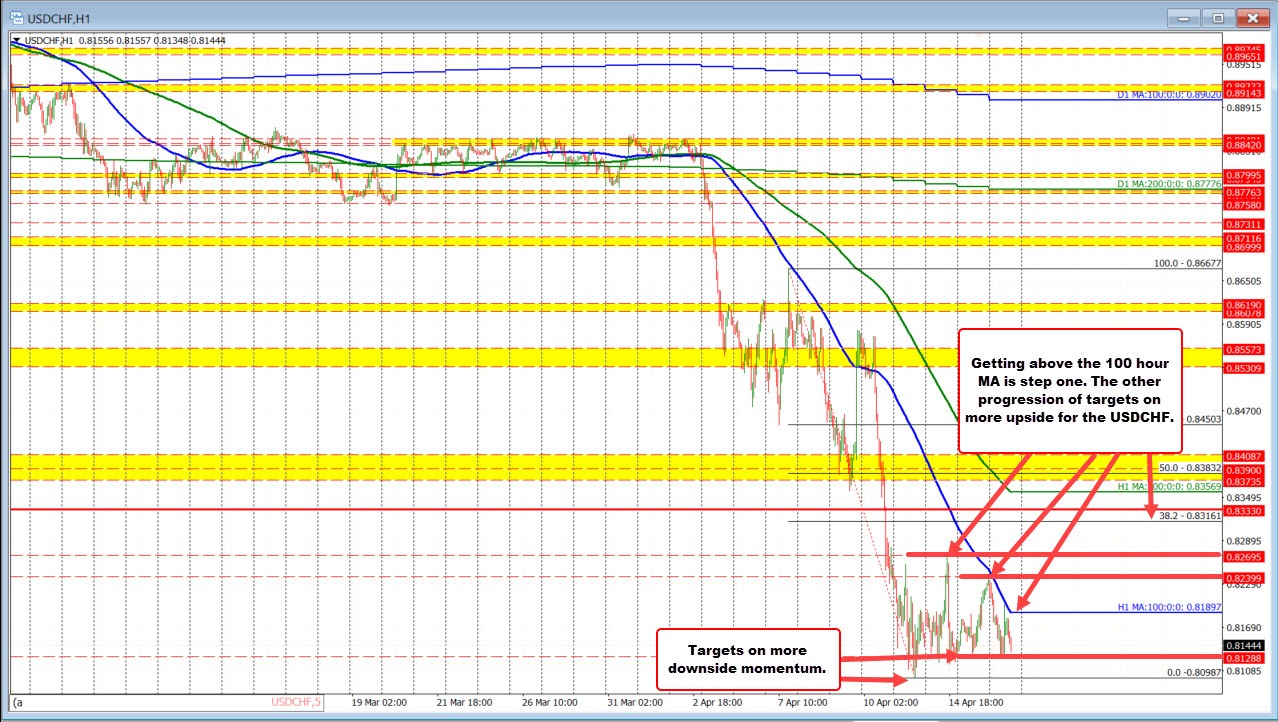Click the USDCHF,5 label at chart bottom

click(x=297, y=702)
